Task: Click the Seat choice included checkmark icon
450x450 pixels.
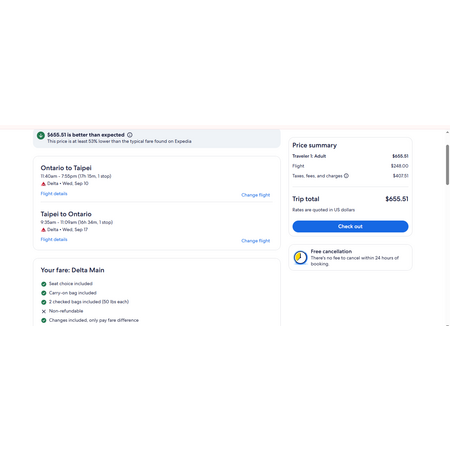Action: [44, 284]
